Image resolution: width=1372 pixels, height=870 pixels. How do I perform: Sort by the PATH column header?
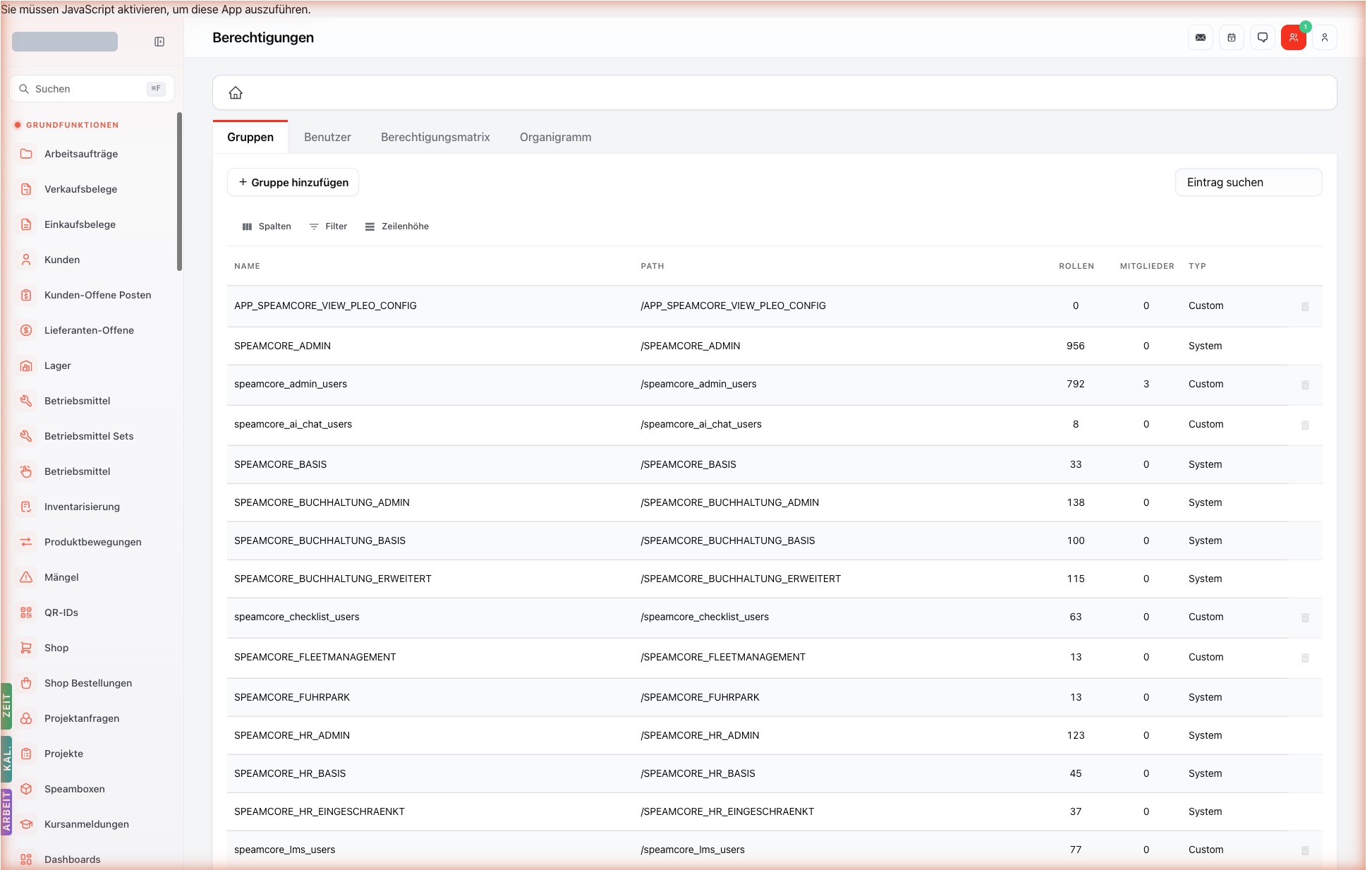point(652,266)
